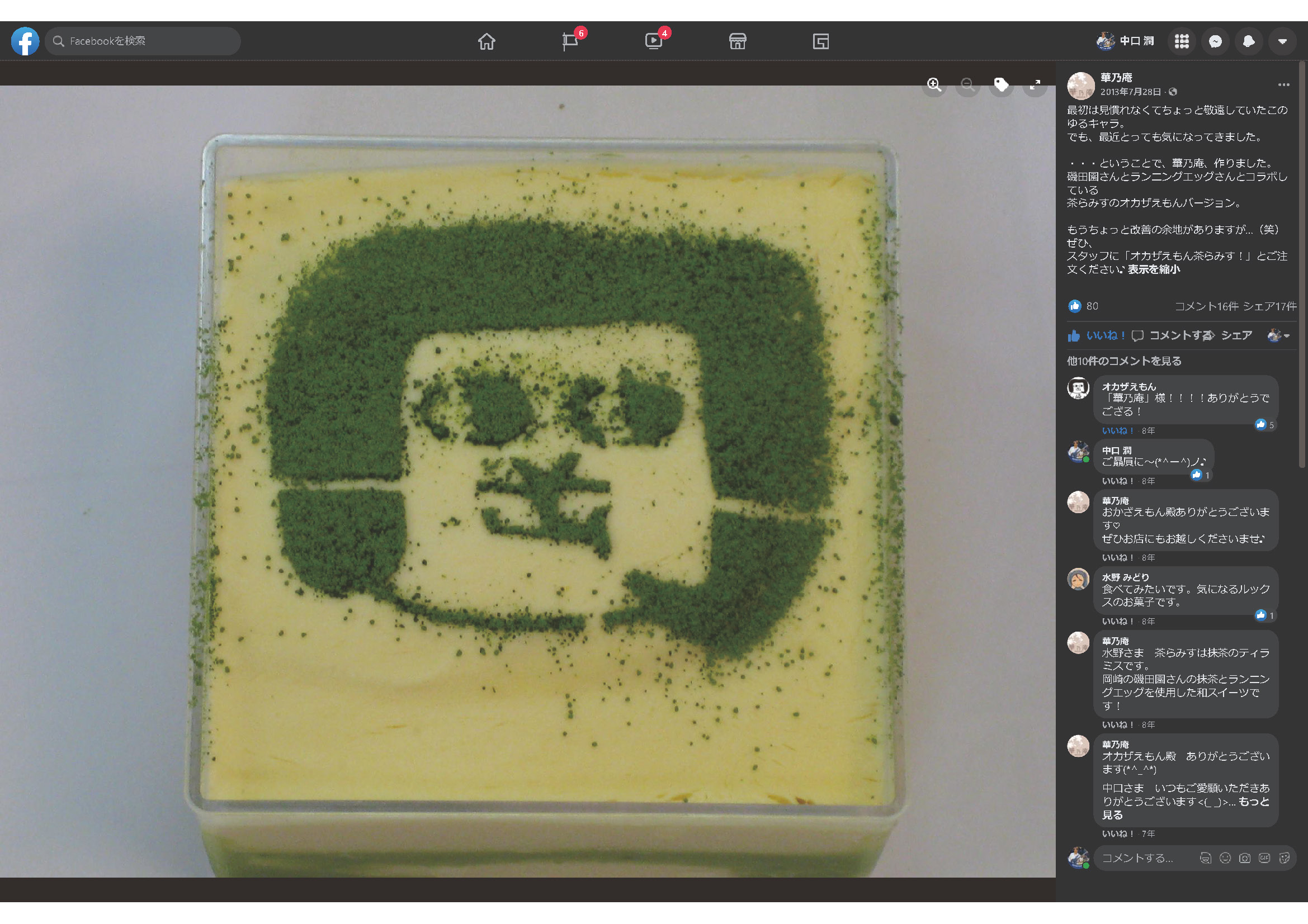
Task: Open the post's three-dot options menu
Action: coord(1283,85)
